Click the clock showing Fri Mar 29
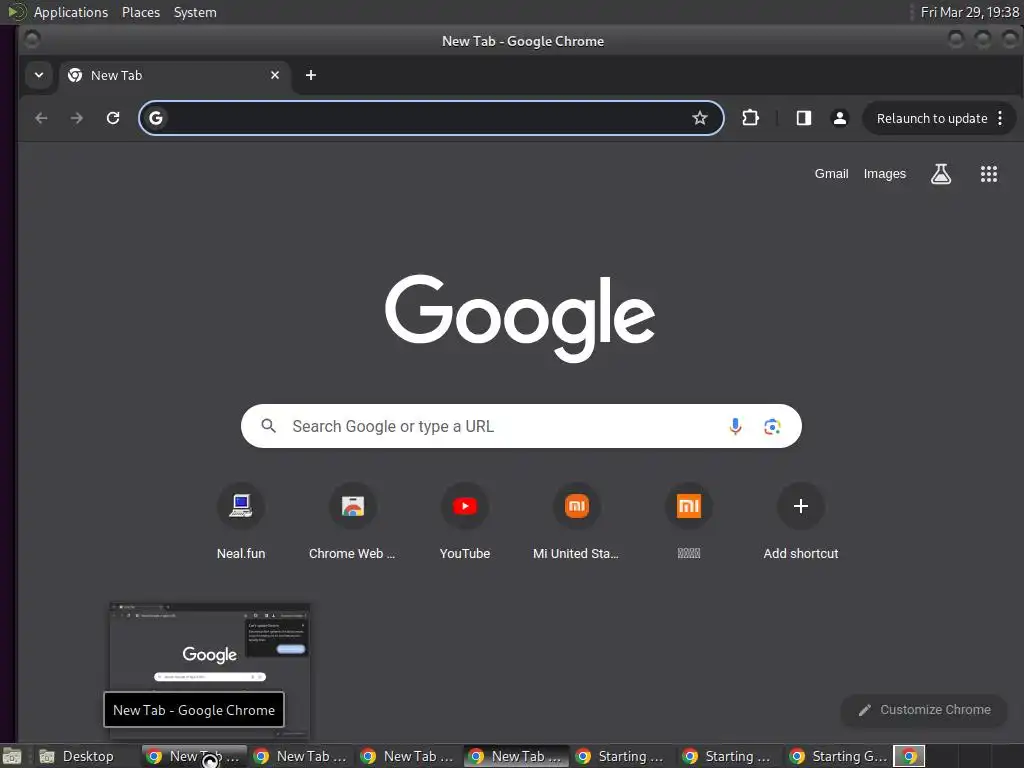The width and height of the screenshot is (1024, 768). 969,12
